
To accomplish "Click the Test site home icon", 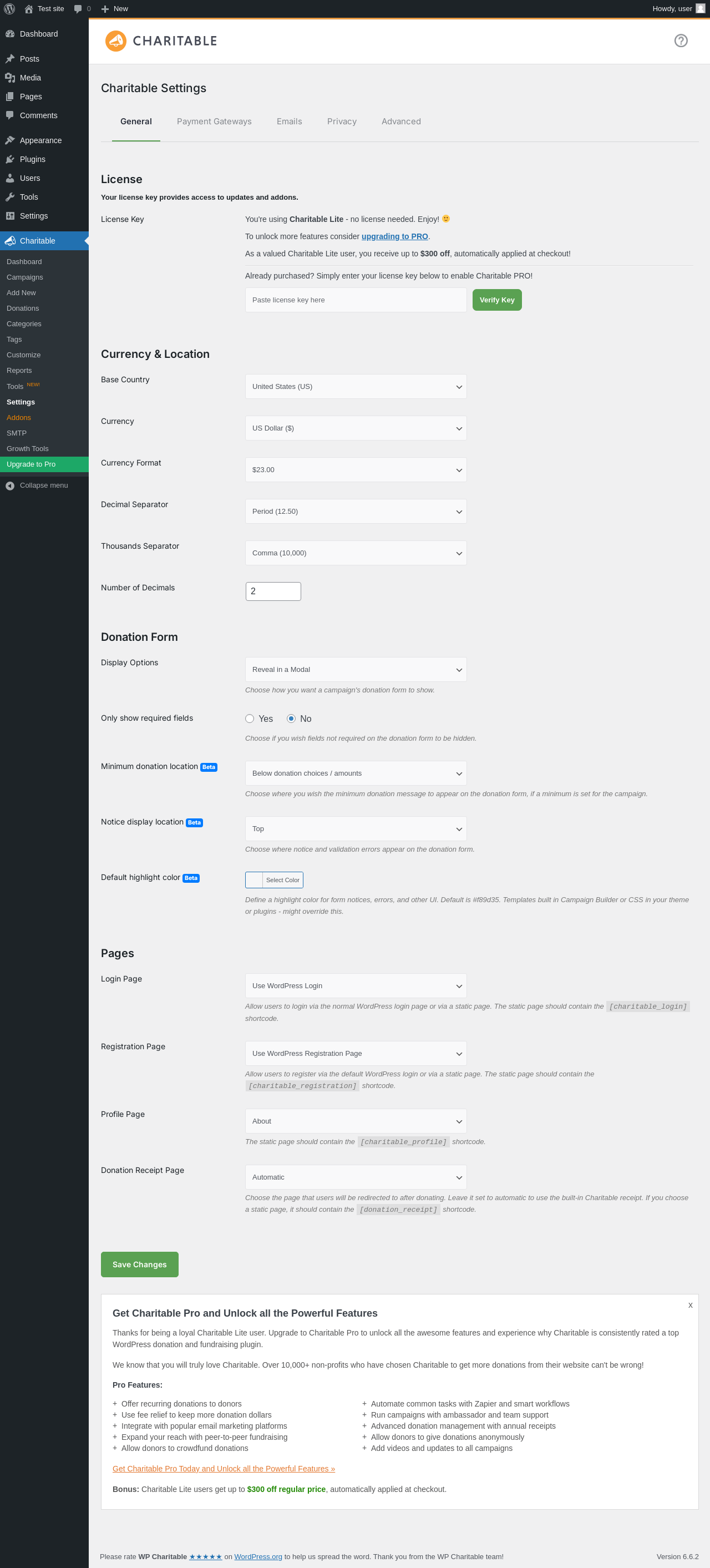I will coord(29,8).
